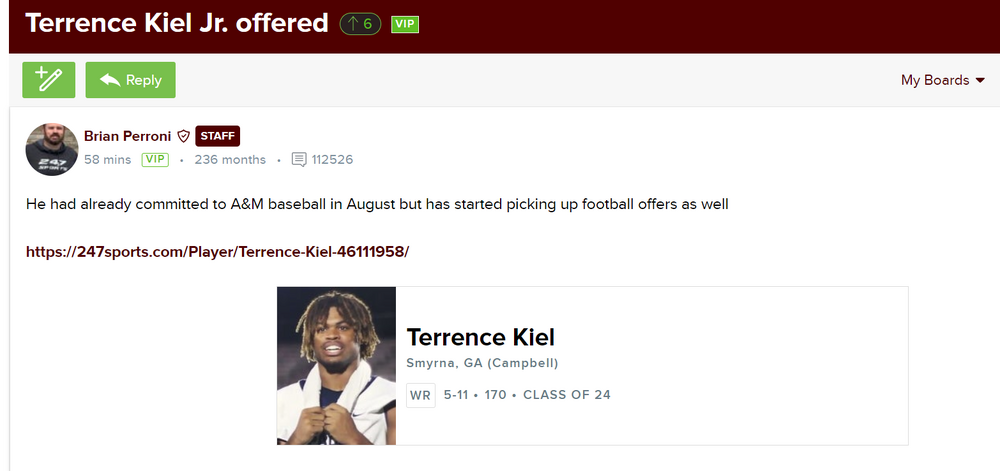Open Brian Perroni's profile name link

click(127, 136)
